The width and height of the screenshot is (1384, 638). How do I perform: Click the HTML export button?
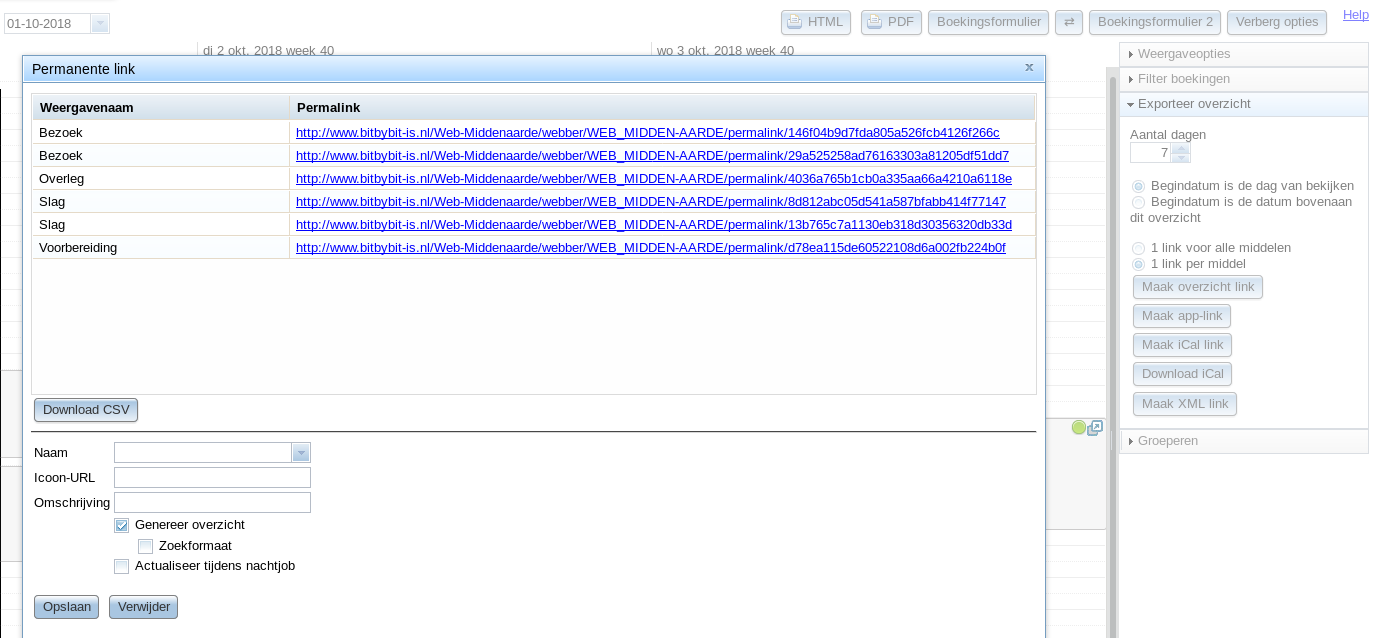coord(815,22)
